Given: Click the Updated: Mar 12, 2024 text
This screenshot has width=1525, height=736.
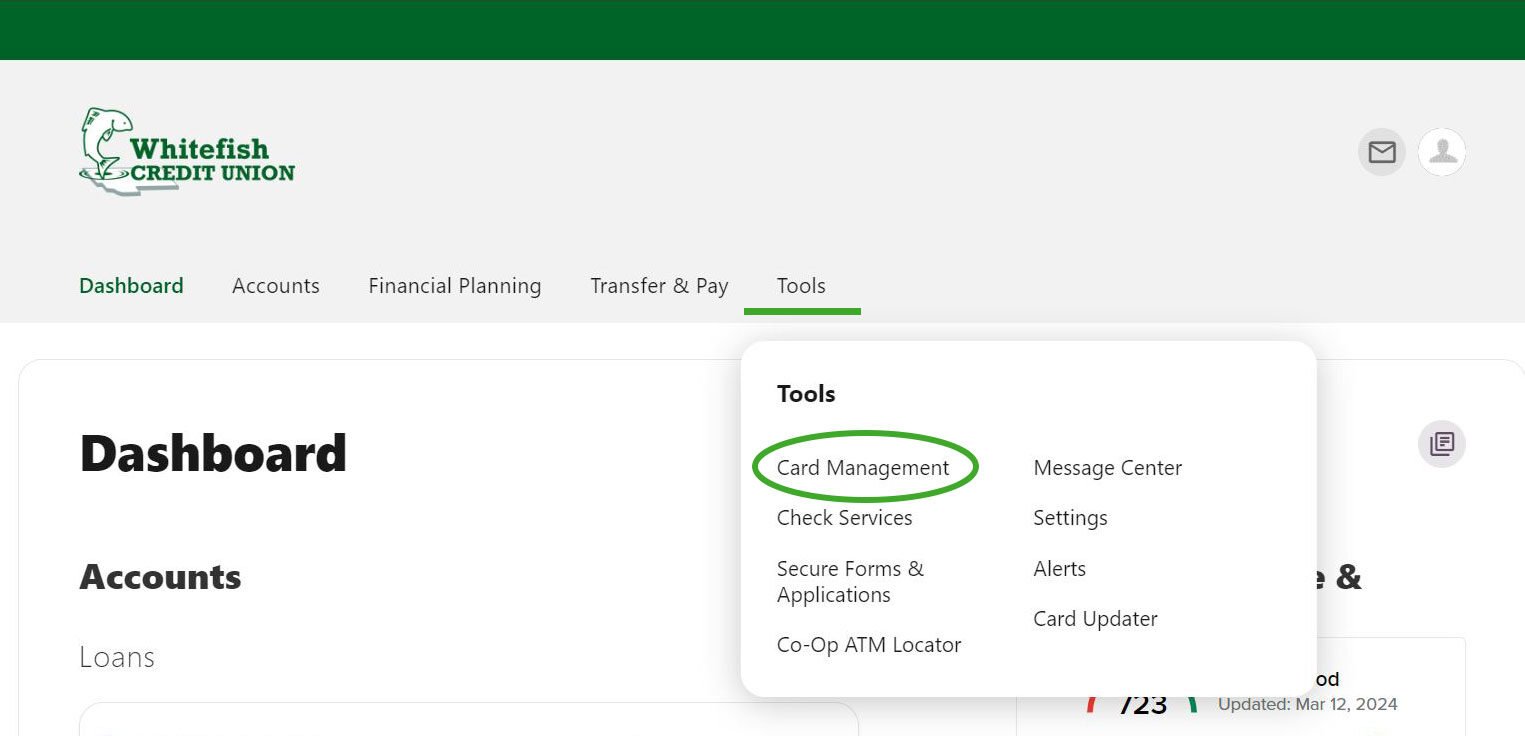Looking at the screenshot, I should click(x=1307, y=704).
